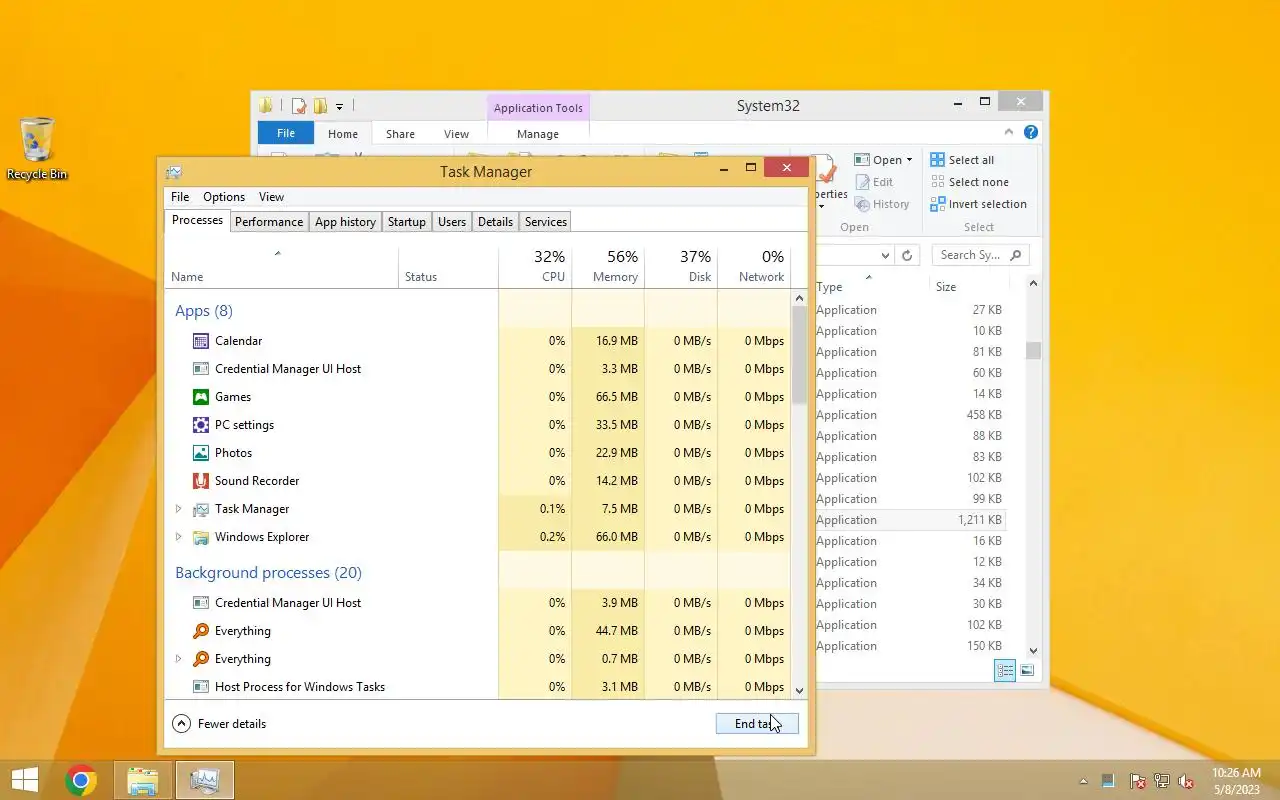Screen dimensions: 1280x800
Task: Click File Explorer taskbar icon
Action: (x=143, y=780)
